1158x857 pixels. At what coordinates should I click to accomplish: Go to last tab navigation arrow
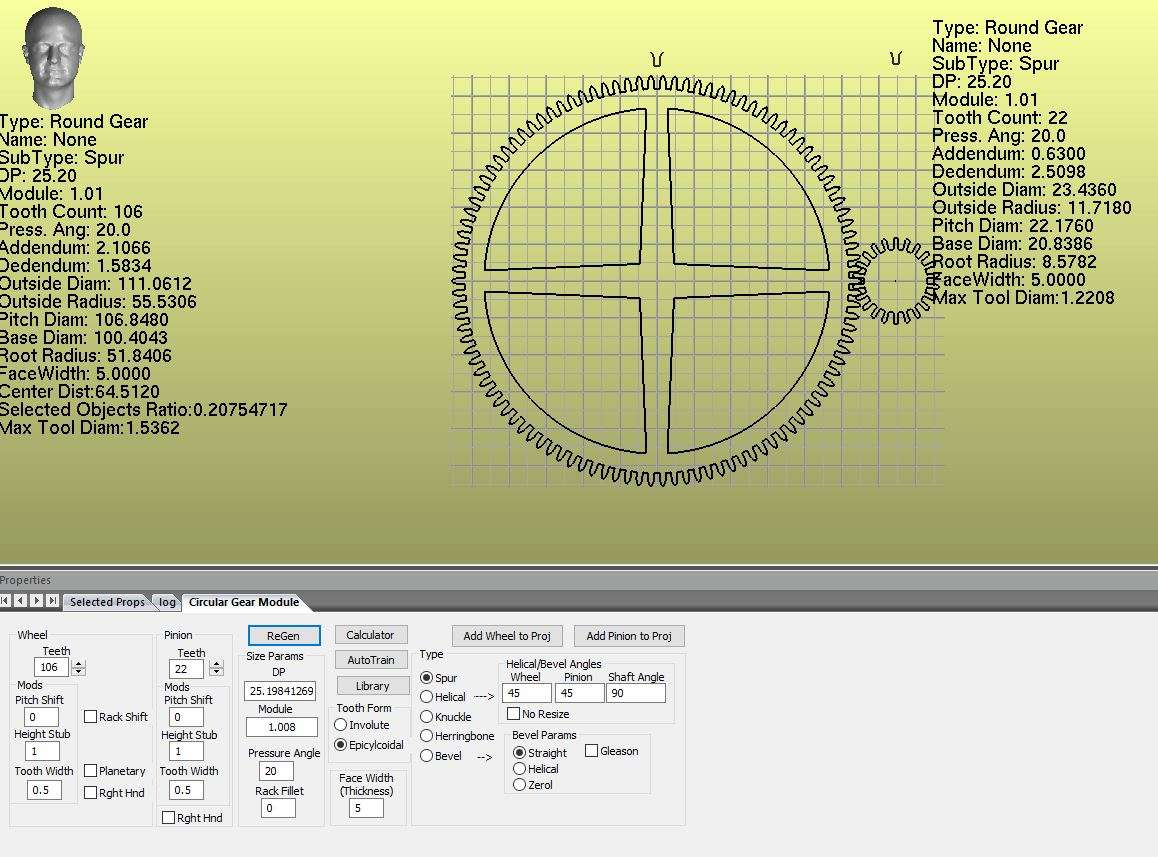click(x=52, y=601)
